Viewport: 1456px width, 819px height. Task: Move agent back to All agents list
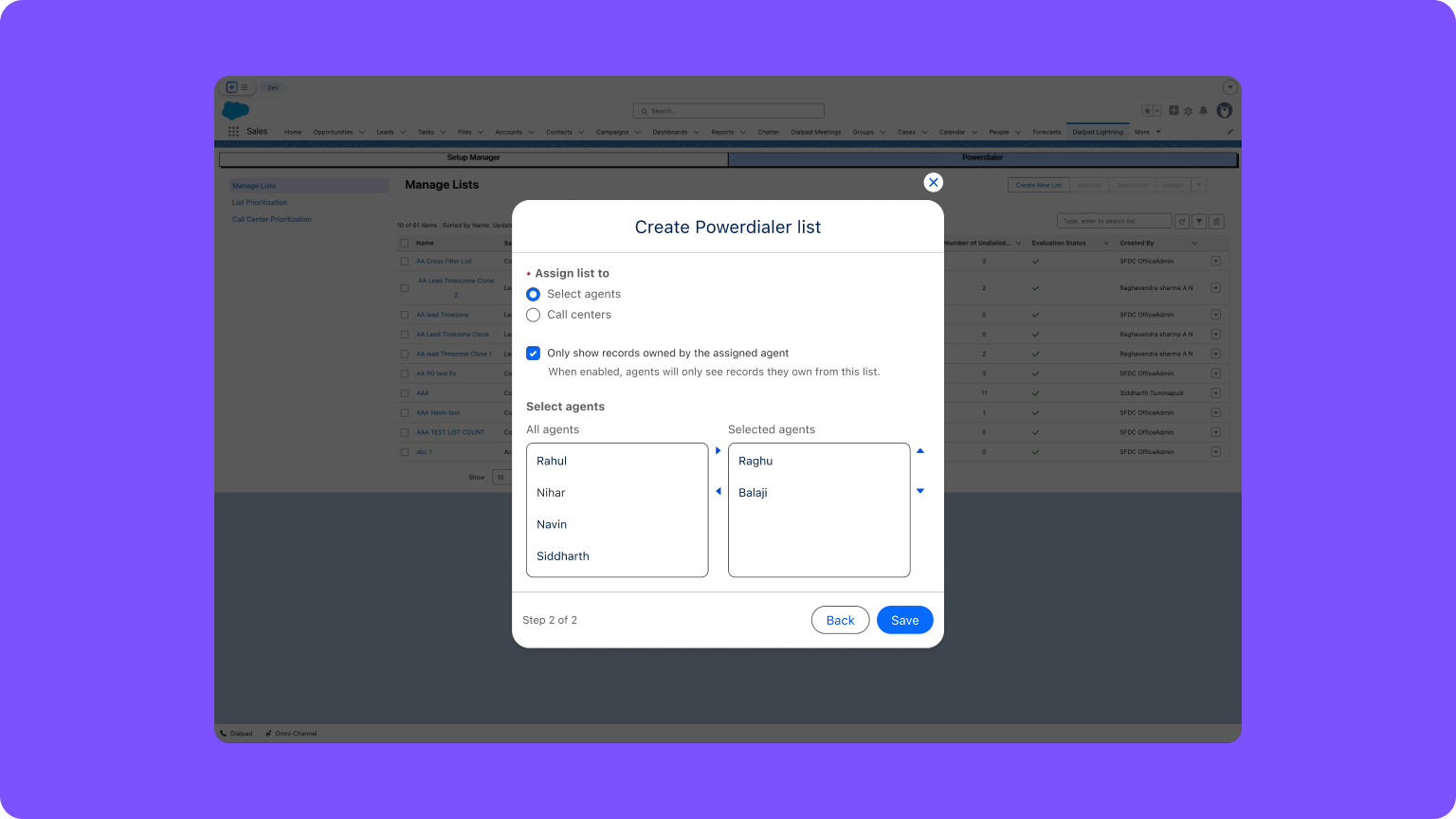(718, 491)
